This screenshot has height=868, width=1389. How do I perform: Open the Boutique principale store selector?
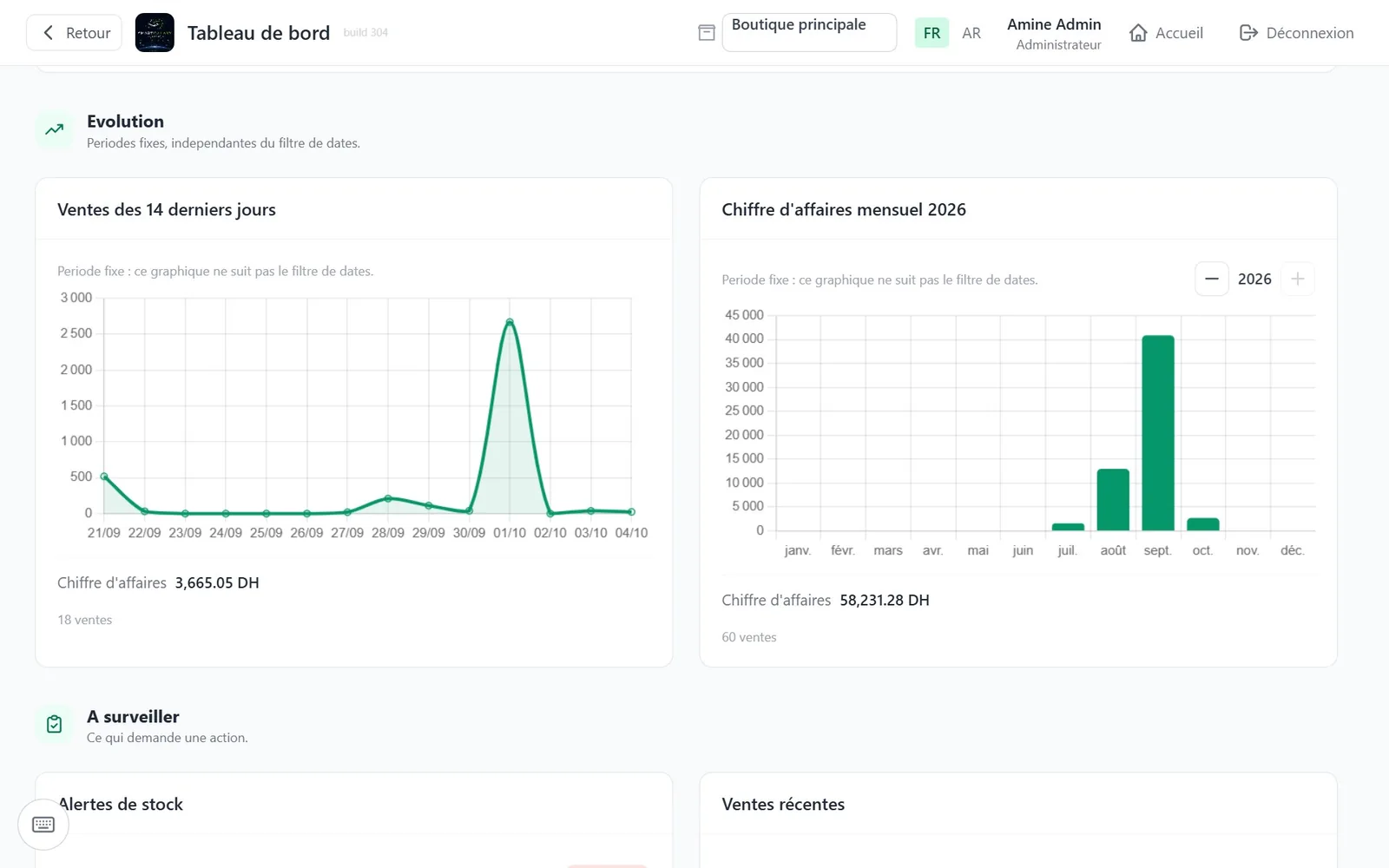(809, 32)
